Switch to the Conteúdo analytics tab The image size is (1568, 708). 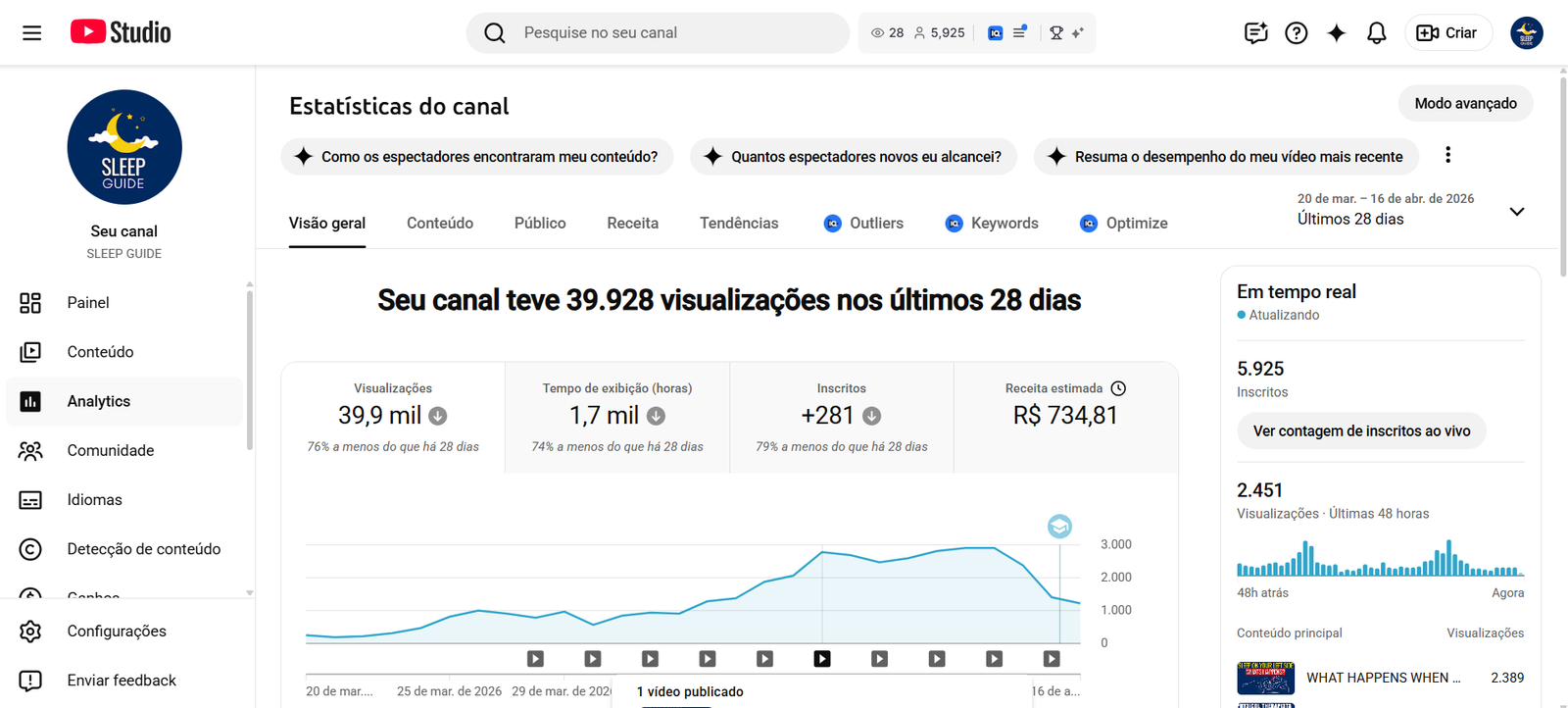(440, 224)
